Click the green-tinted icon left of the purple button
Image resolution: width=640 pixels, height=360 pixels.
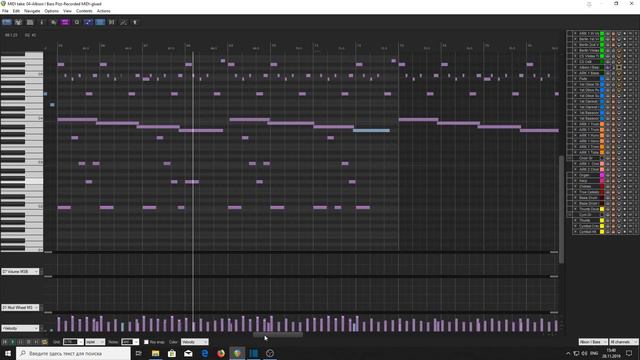coord(53,22)
